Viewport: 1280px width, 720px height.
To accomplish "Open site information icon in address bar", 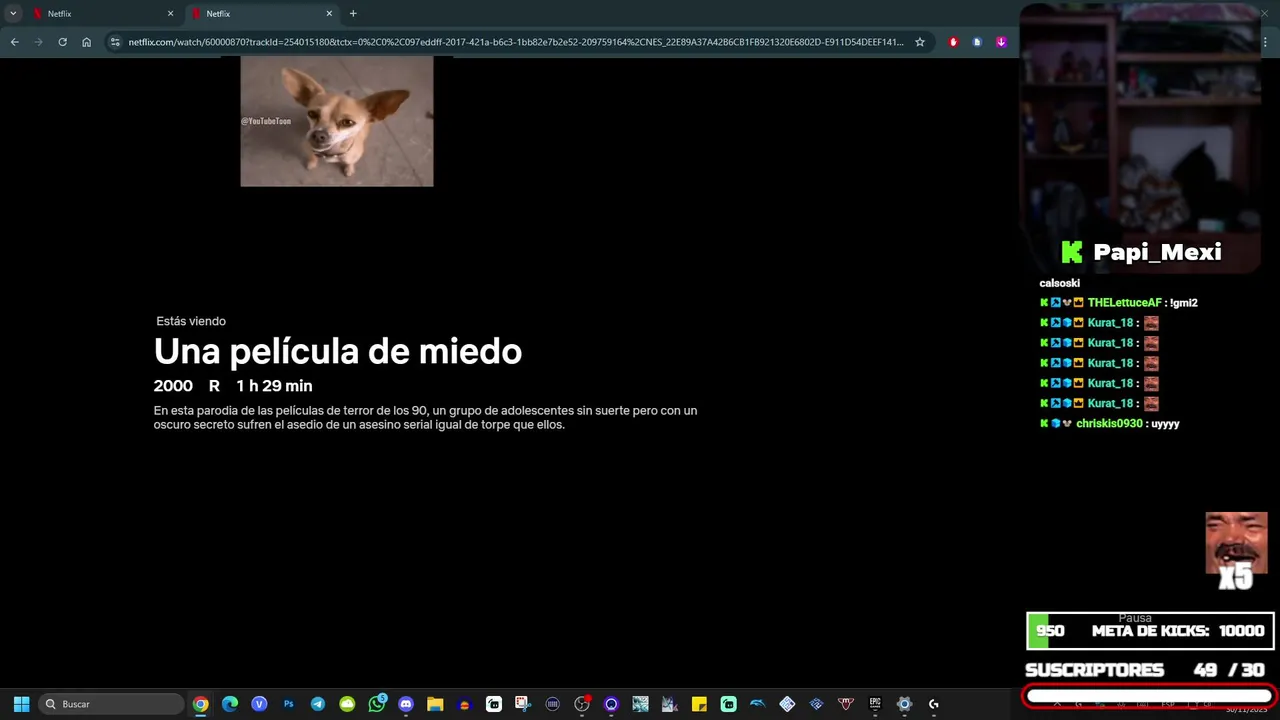I will [115, 42].
